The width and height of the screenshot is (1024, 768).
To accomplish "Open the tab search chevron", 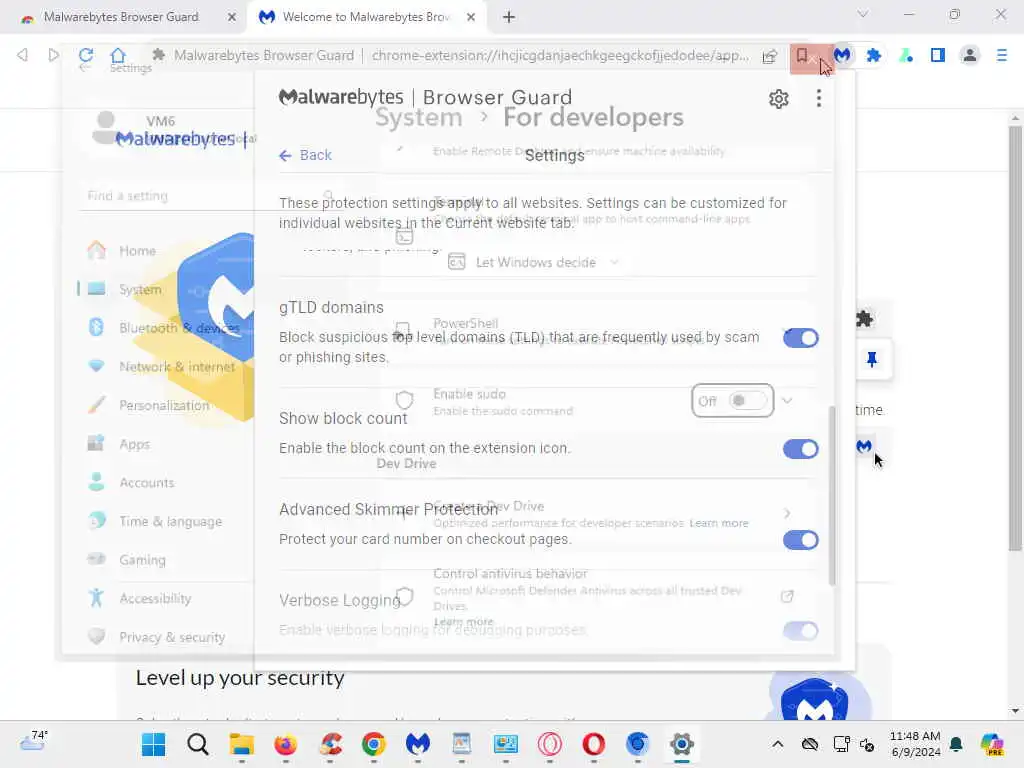I will click(x=863, y=14).
